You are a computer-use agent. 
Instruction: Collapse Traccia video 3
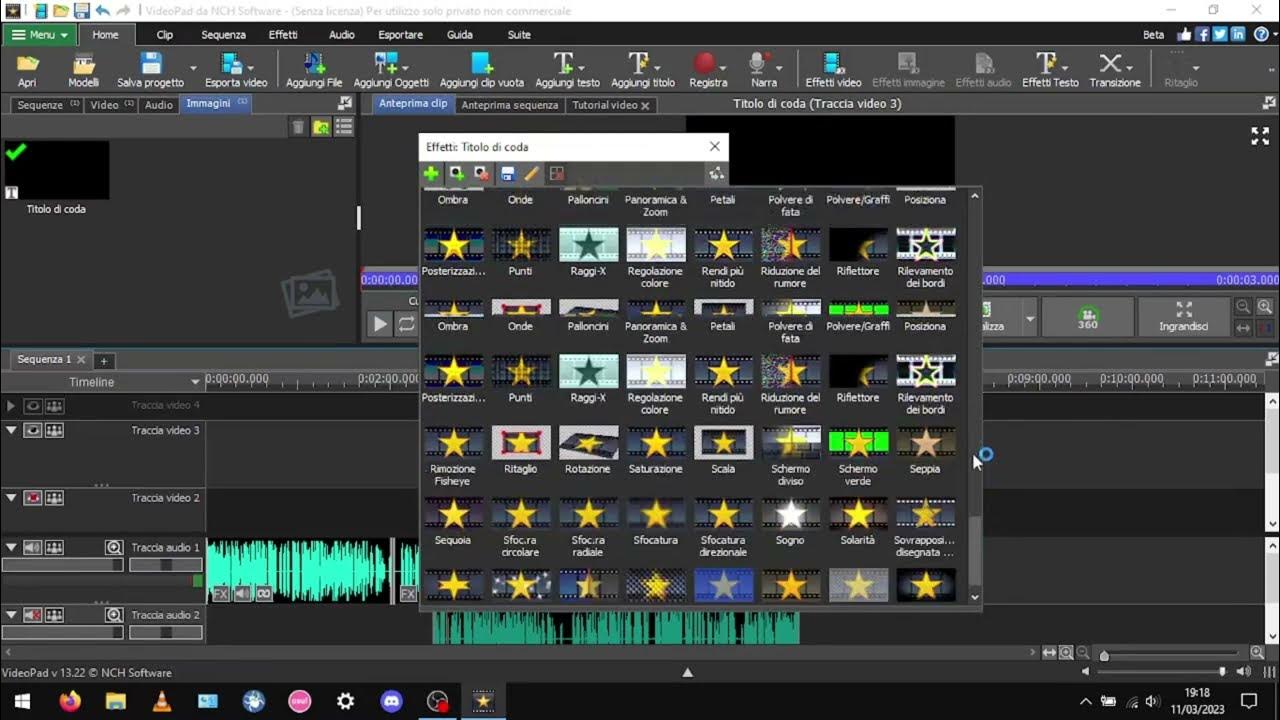11,430
